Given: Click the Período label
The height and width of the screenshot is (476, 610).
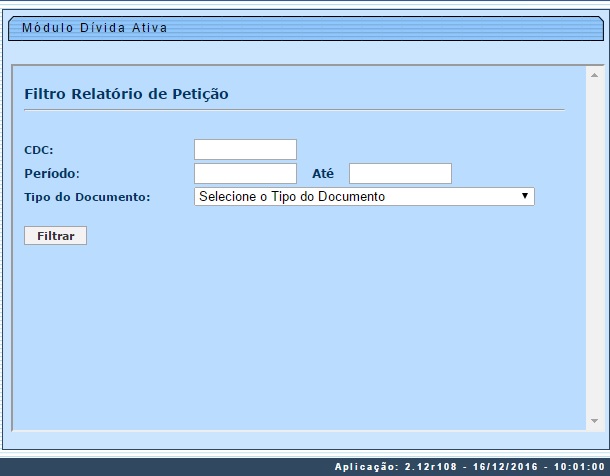Looking at the screenshot, I should click(52, 174).
